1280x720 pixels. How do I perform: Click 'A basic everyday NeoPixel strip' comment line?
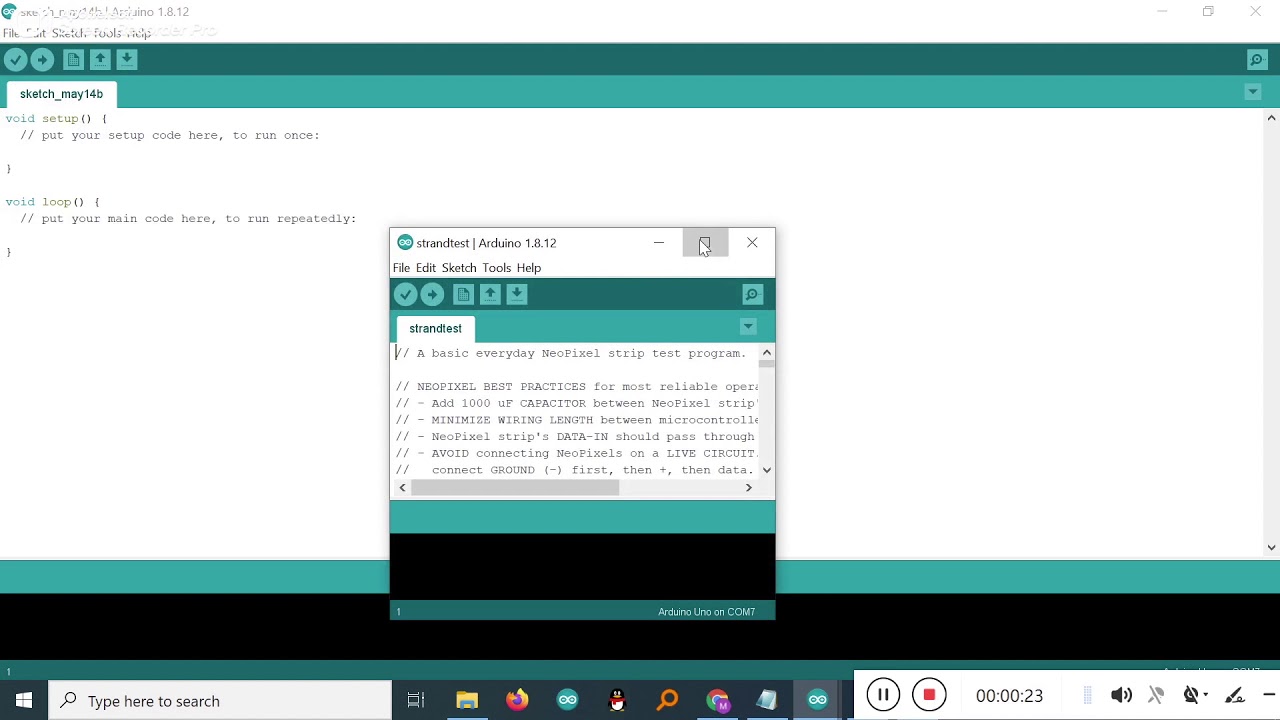pyautogui.click(x=570, y=353)
